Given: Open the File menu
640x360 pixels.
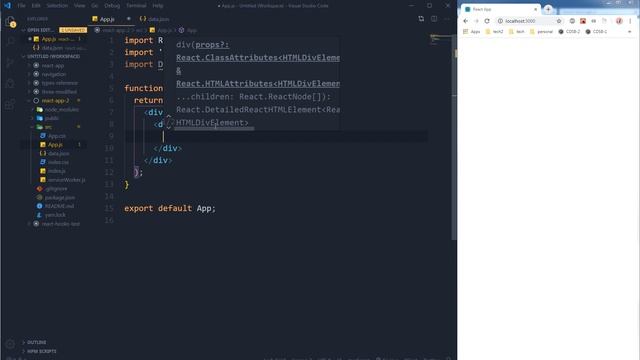Looking at the screenshot, I should pos(21,6).
